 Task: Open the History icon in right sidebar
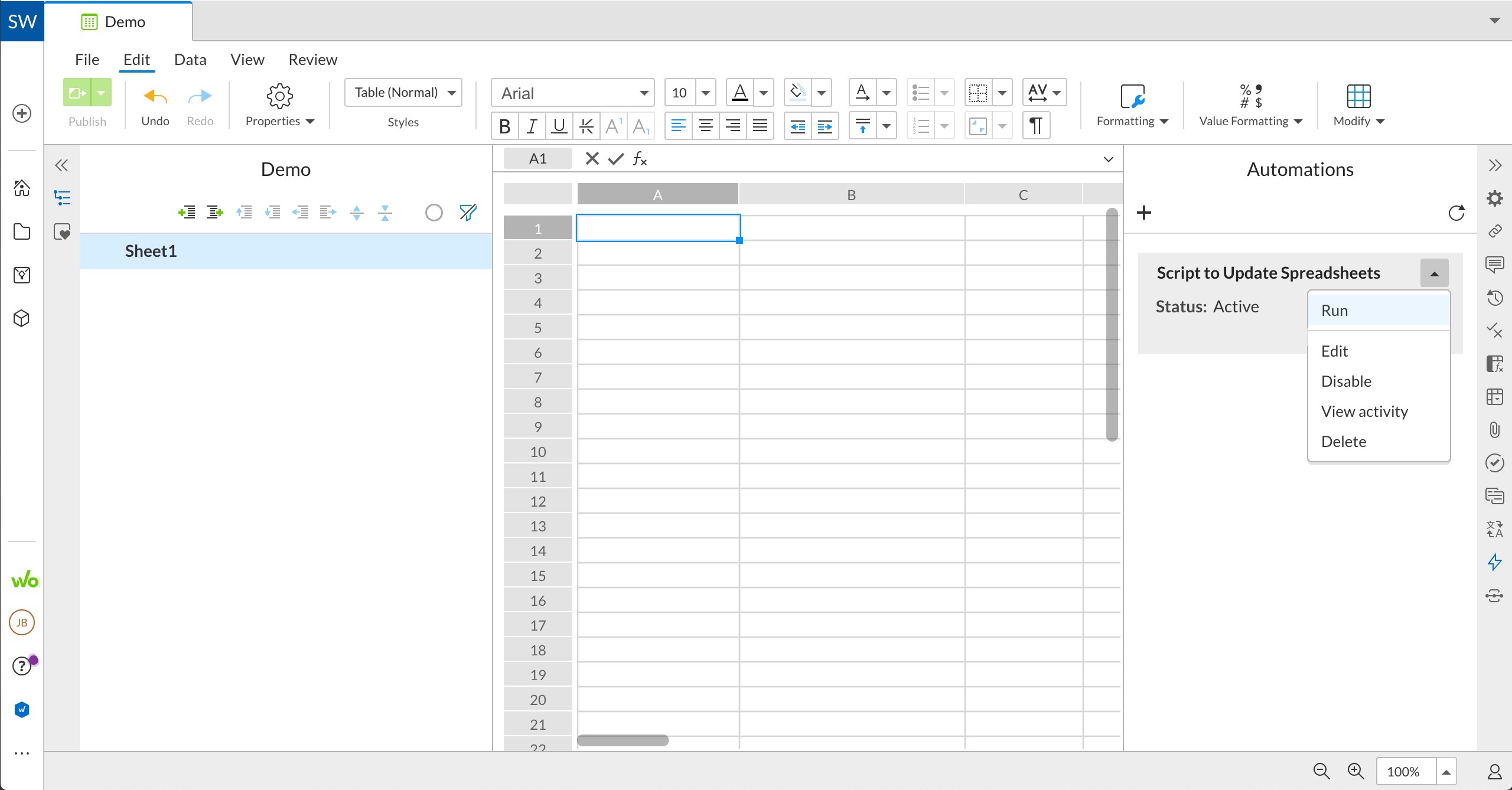(1494, 298)
